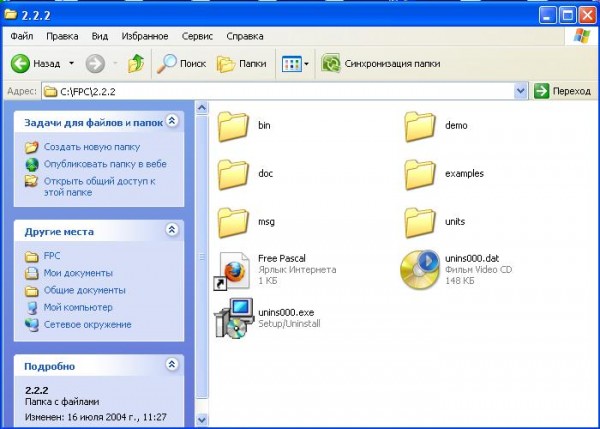Collapse the Подробно details panel
Image resolution: width=600 pixels, height=429 pixels.
pos(172,364)
